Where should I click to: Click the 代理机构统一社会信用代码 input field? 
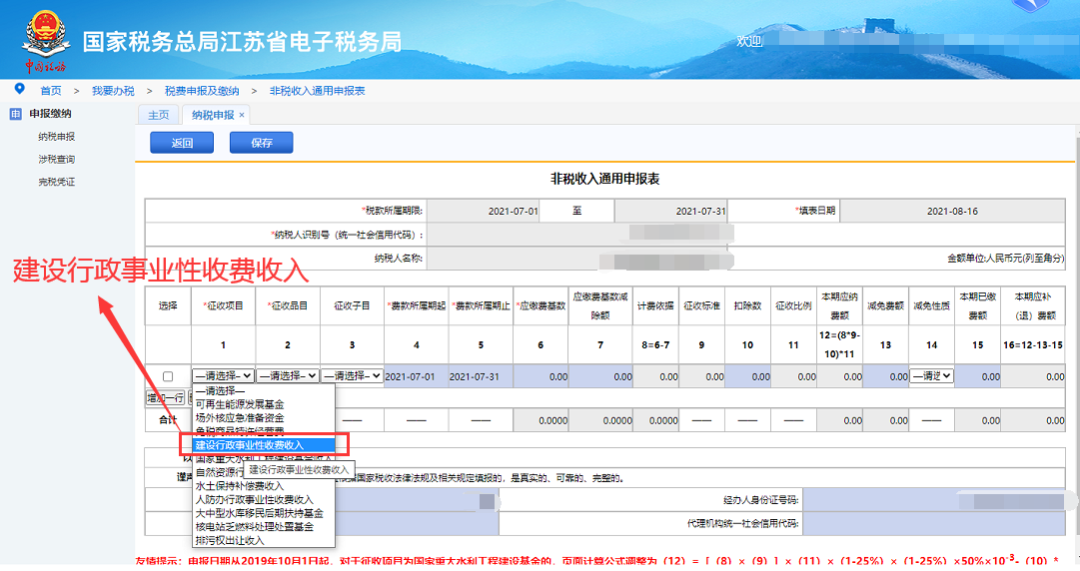point(934,523)
